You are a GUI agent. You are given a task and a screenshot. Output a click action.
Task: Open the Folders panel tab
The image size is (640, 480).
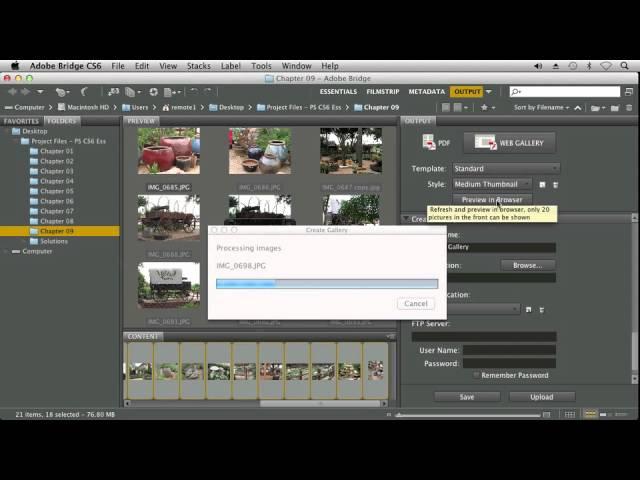click(62, 121)
